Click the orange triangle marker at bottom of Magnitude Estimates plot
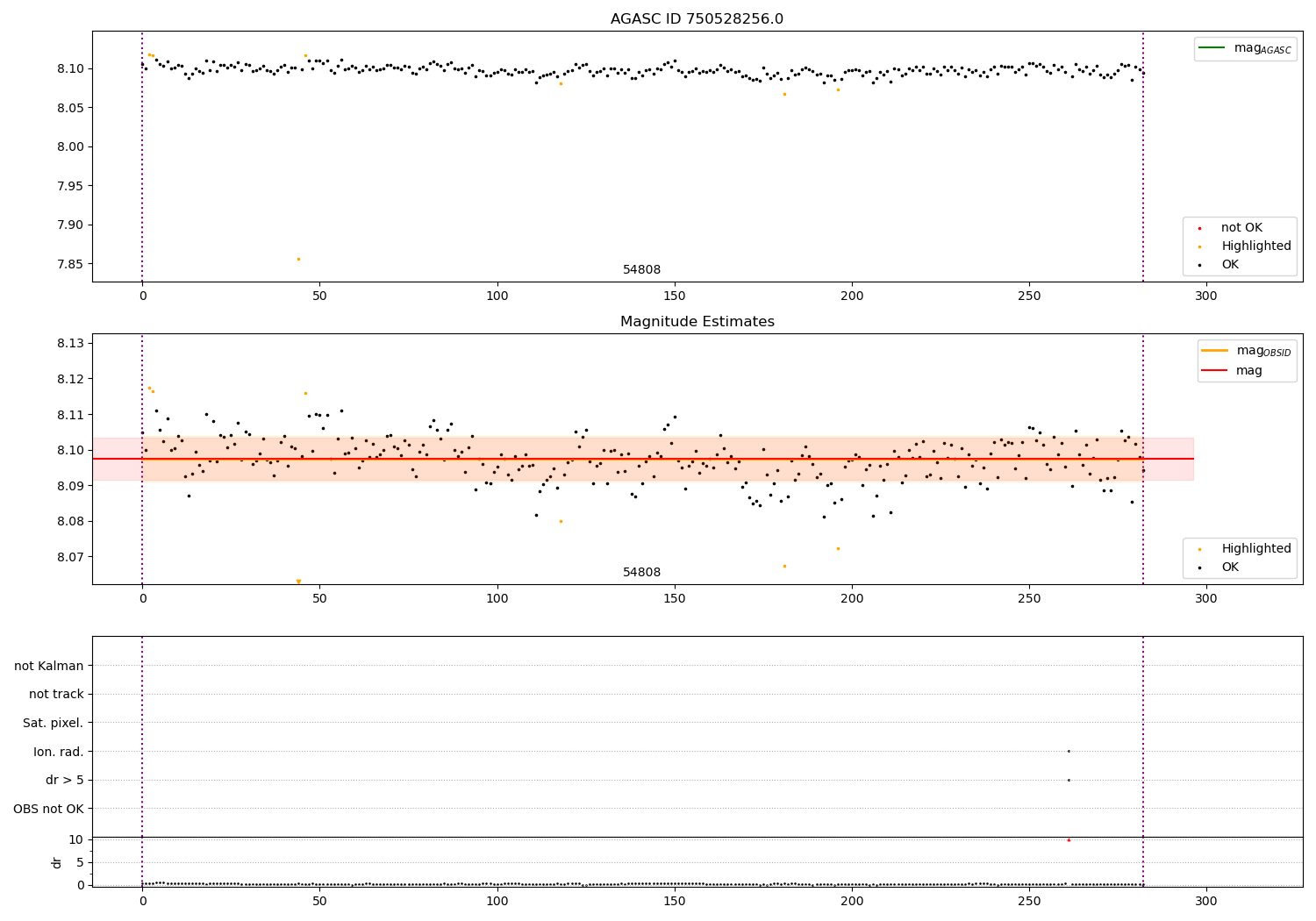The width and height of the screenshot is (1316, 921). (298, 582)
